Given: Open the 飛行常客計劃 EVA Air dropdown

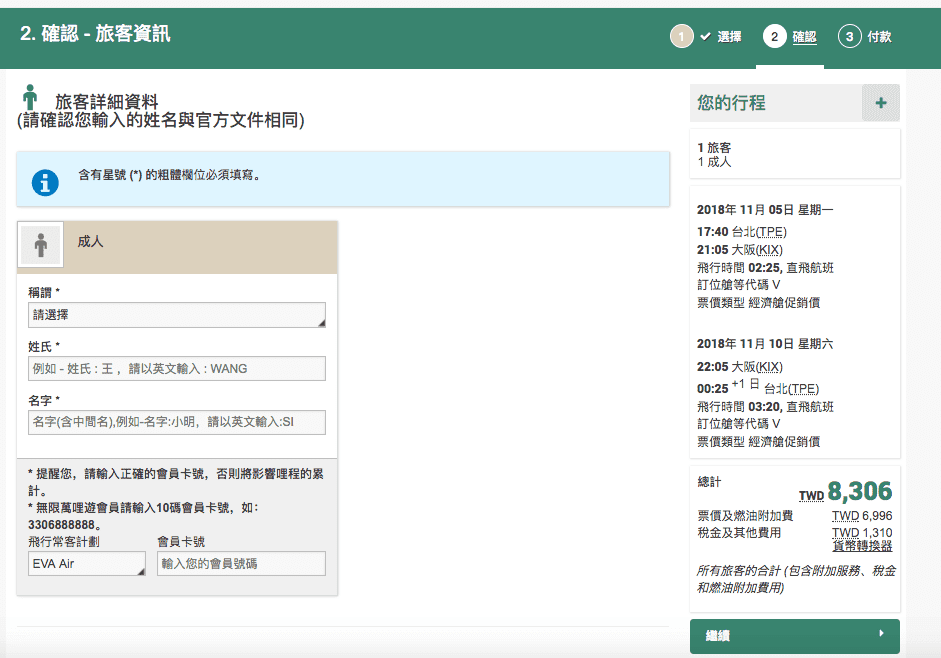Looking at the screenshot, I should [87, 564].
